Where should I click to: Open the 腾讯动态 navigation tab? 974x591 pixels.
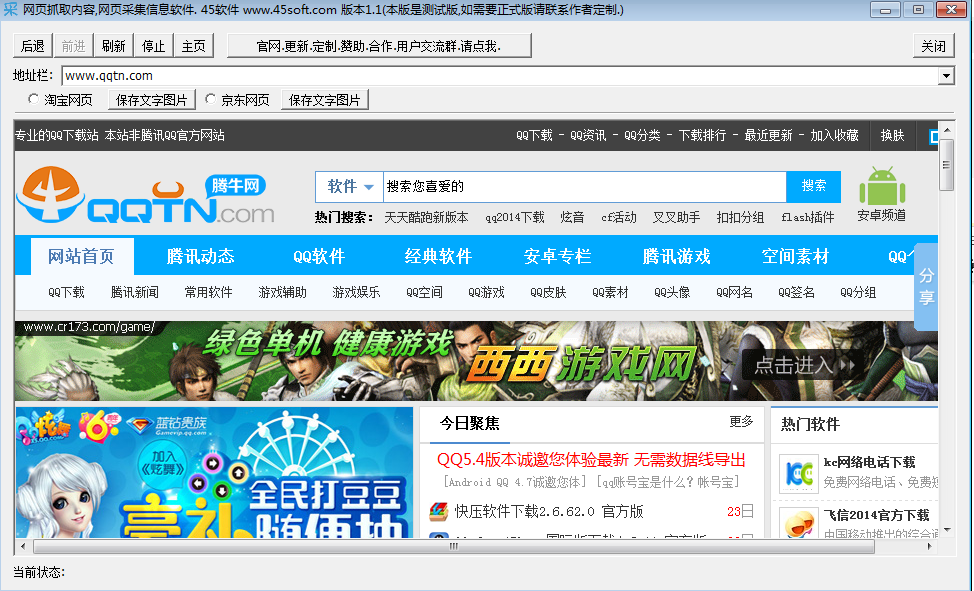click(x=200, y=256)
